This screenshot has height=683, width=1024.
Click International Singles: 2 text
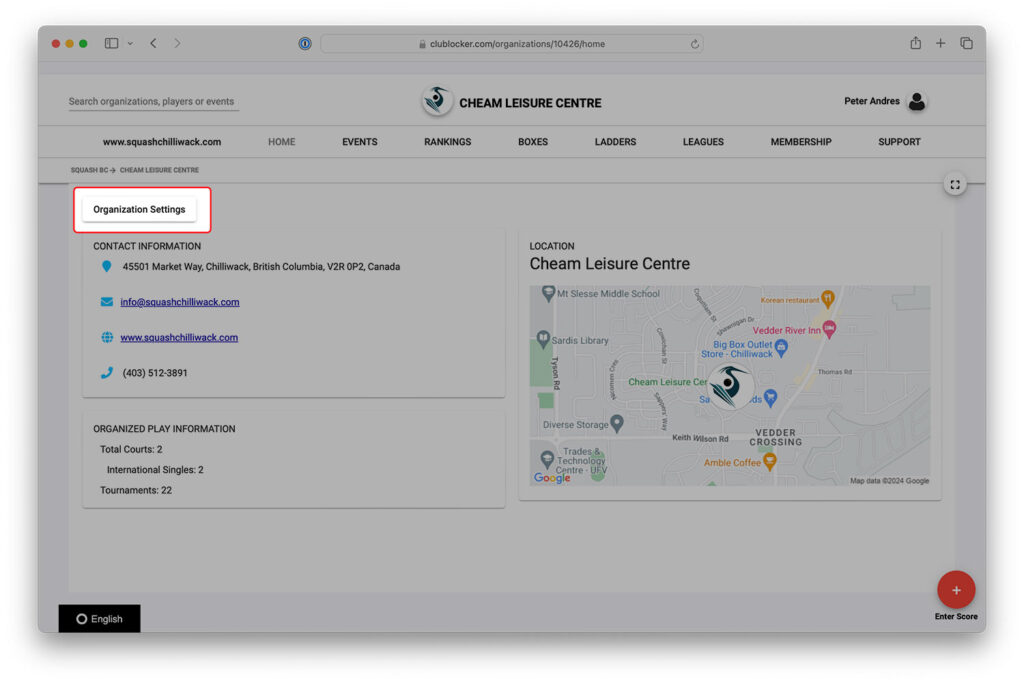pos(155,469)
